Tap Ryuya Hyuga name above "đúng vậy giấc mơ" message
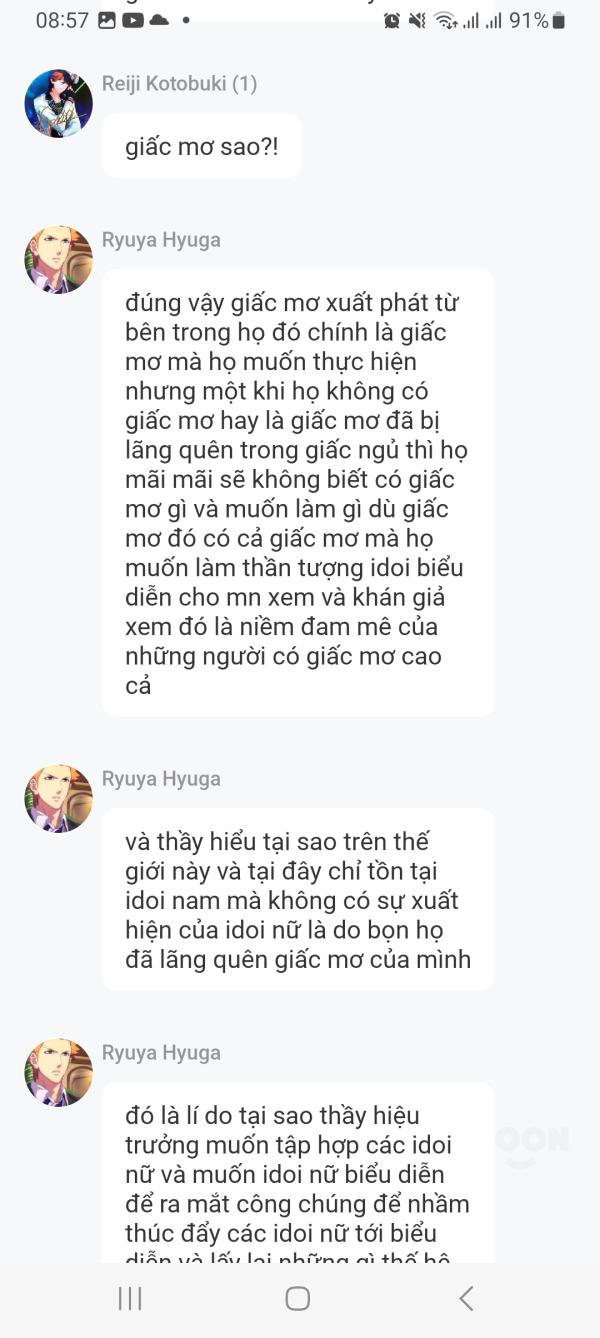 click(x=161, y=240)
